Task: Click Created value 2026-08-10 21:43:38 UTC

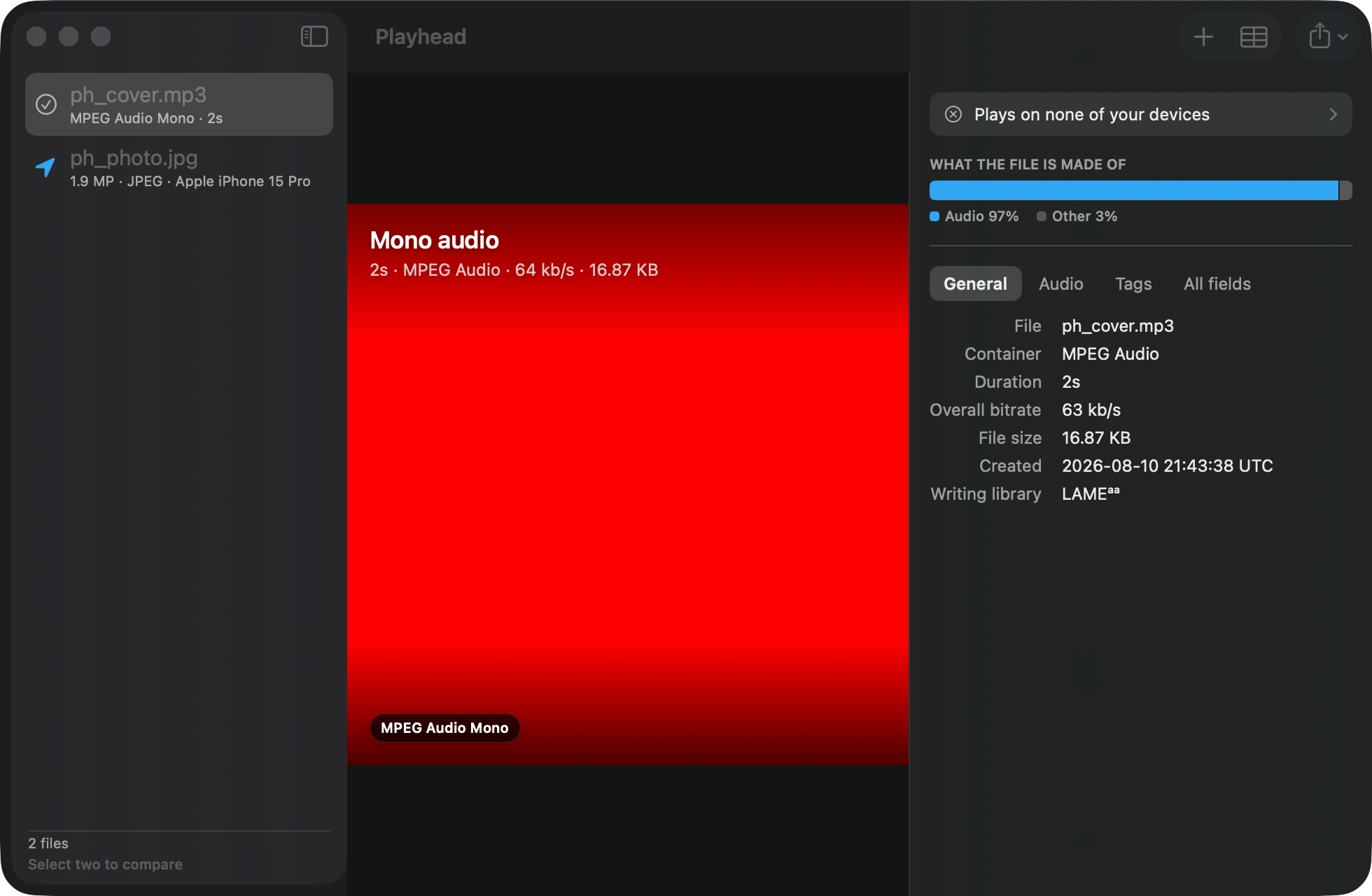Action: coord(1167,465)
